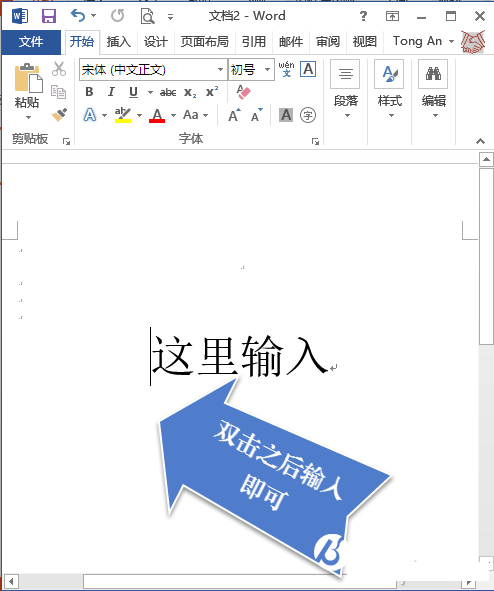The height and width of the screenshot is (591, 494).
Task: Cut selection with scissors icon
Action: click(59, 69)
